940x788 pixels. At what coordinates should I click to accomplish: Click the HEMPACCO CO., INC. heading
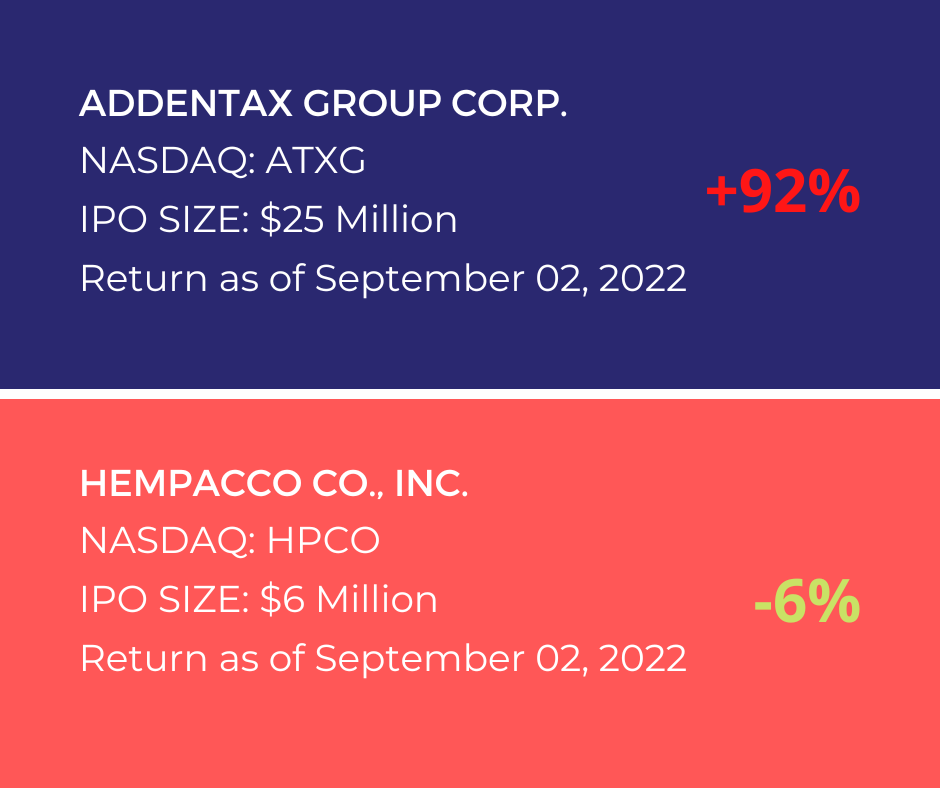coord(274,483)
